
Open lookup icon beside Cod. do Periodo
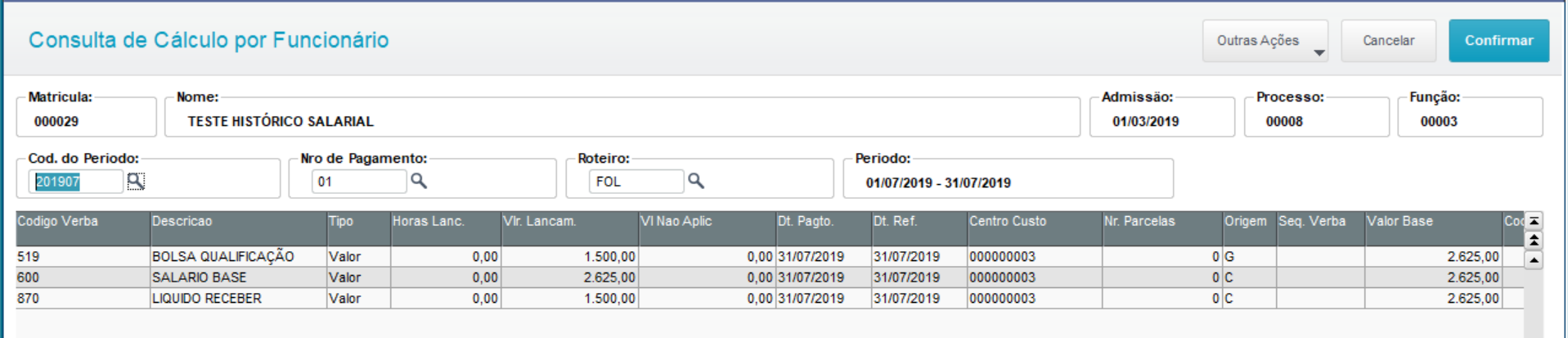click(x=136, y=181)
